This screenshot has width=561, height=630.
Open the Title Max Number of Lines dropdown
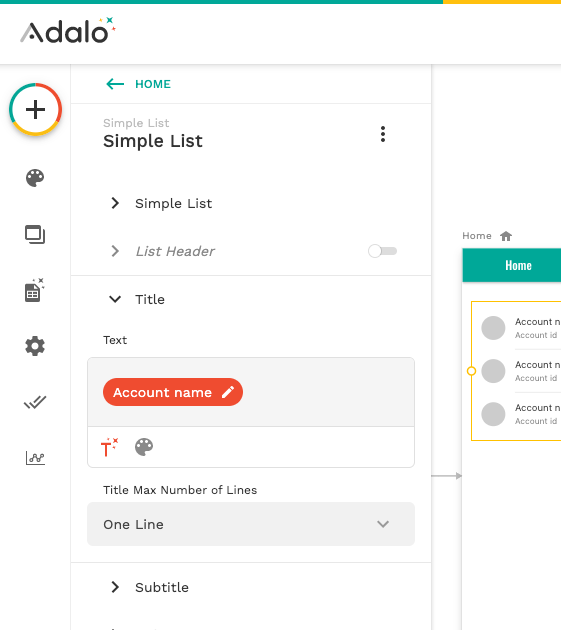click(x=251, y=524)
